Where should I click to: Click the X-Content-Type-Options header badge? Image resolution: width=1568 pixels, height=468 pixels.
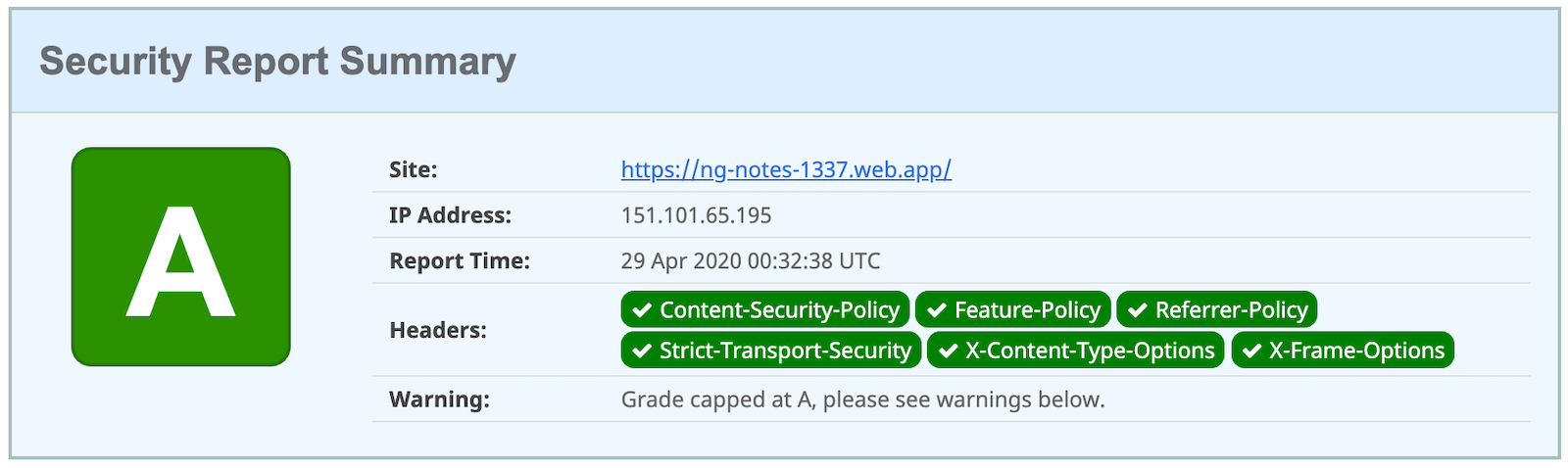[x=1076, y=351]
